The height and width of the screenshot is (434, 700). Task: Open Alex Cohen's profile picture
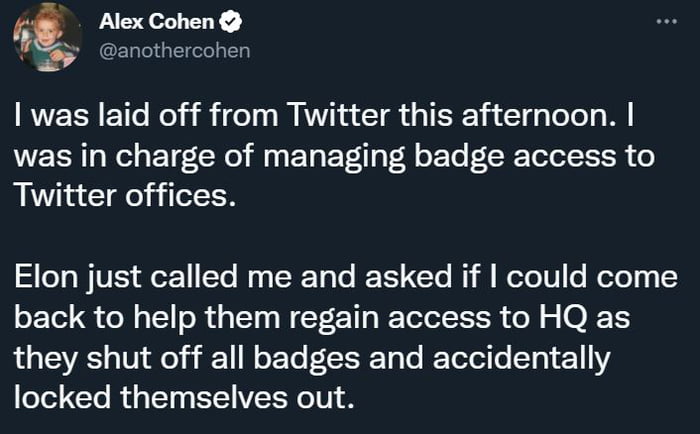click(47, 37)
